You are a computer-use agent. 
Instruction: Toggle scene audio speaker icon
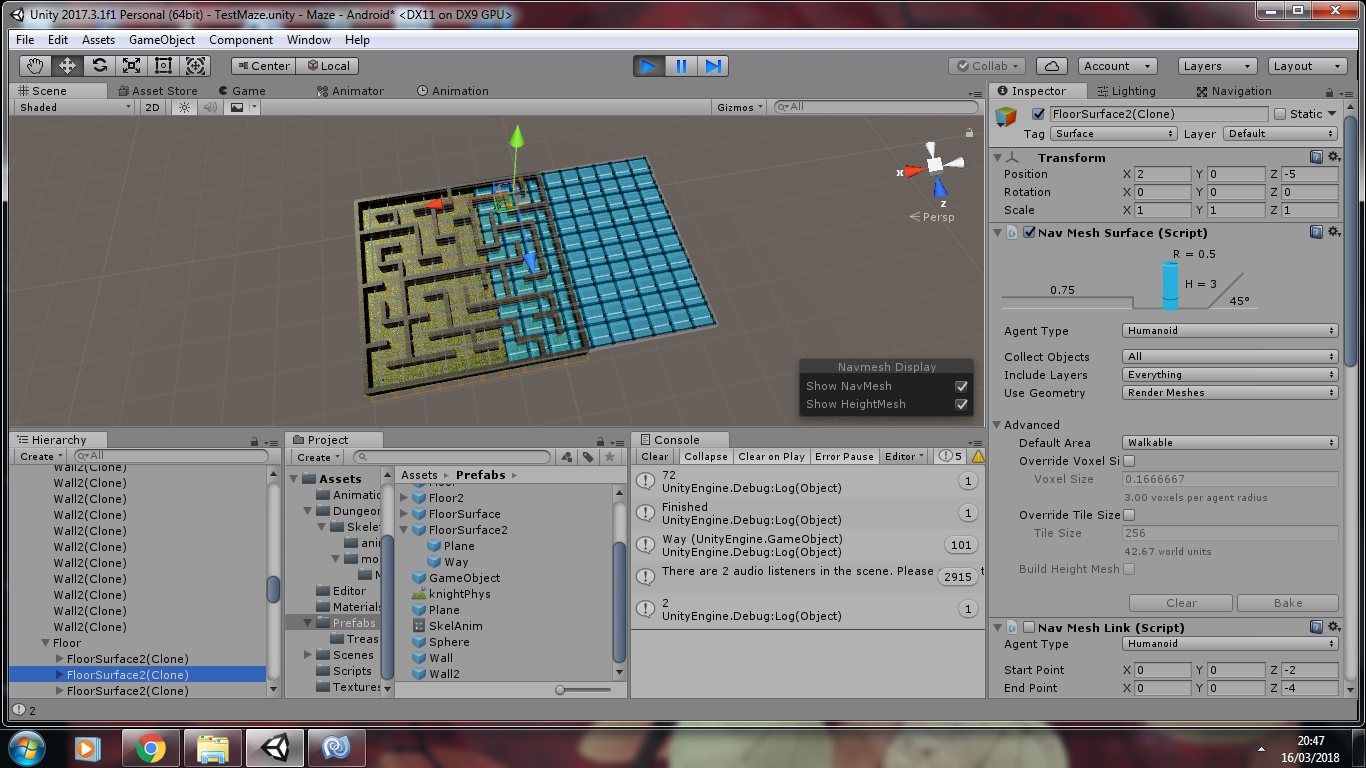click(210, 107)
